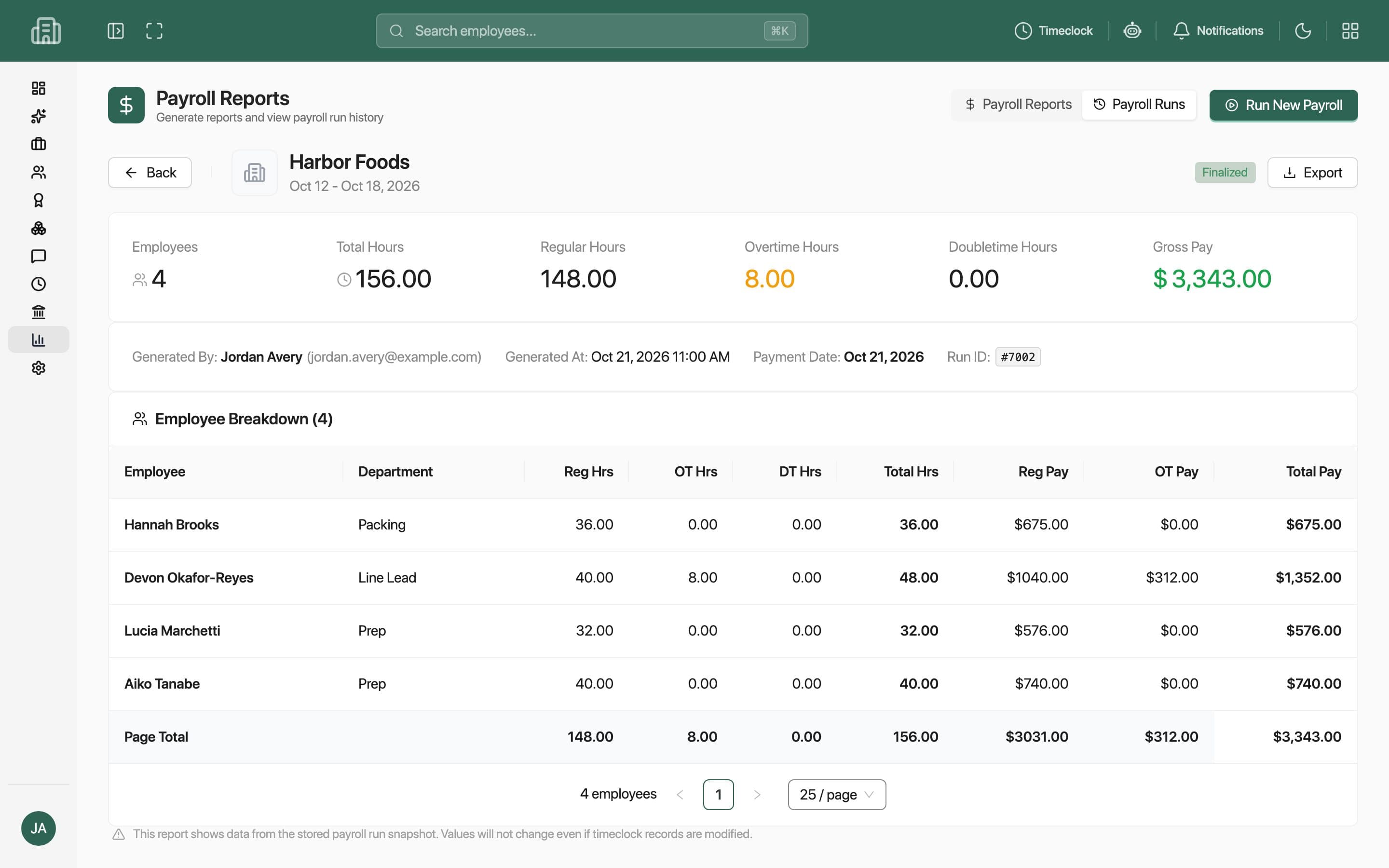Screen dimensions: 1389x868
Task: Open dashboard from sidebar grid icon
Action: (39, 88)
